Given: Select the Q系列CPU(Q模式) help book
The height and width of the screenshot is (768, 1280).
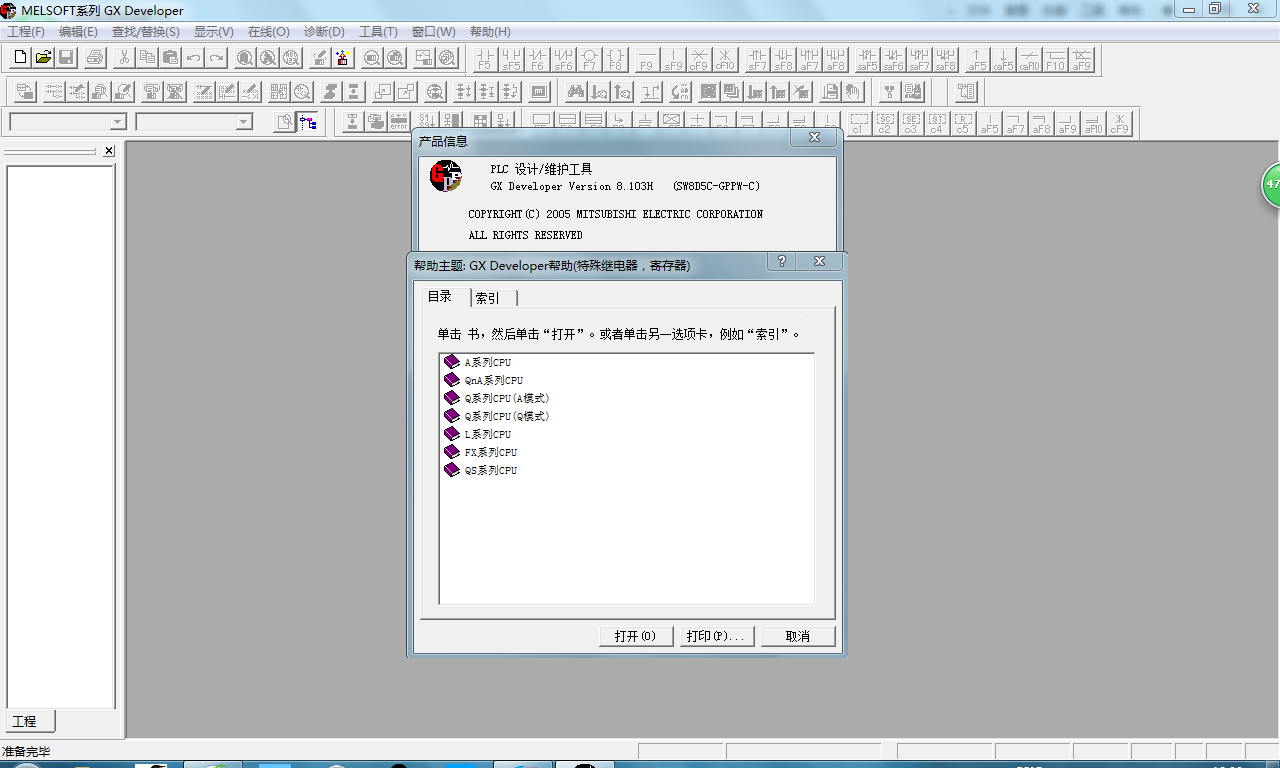Looking at the screenshot, I should tap(506, 416).
